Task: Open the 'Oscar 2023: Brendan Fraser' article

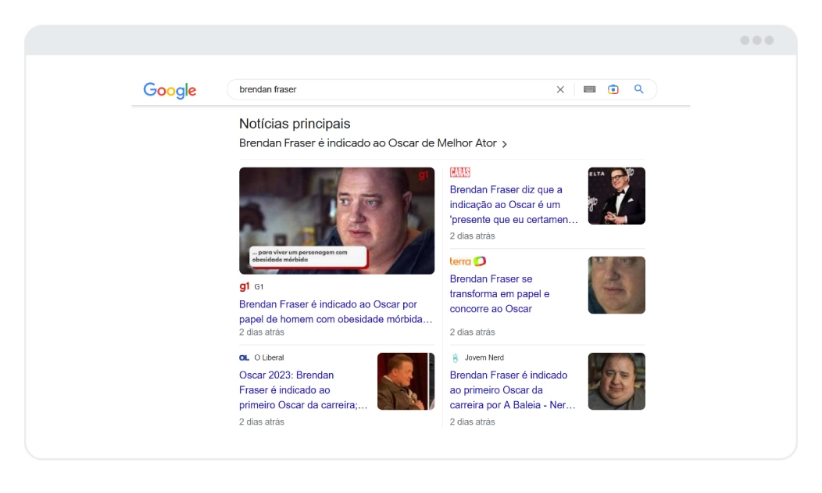Action: coord(302,390)
